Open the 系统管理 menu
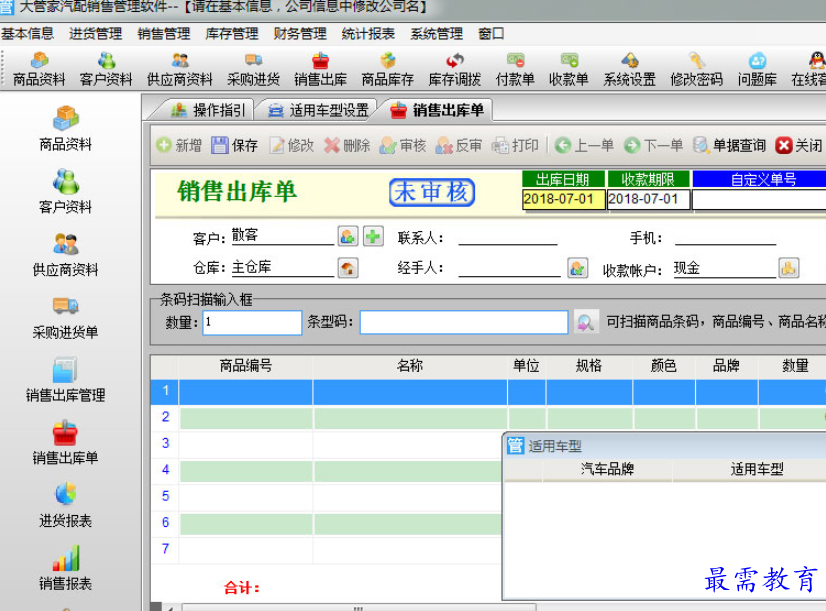Screen dimensions: 826x611 (x=437, y=34)
